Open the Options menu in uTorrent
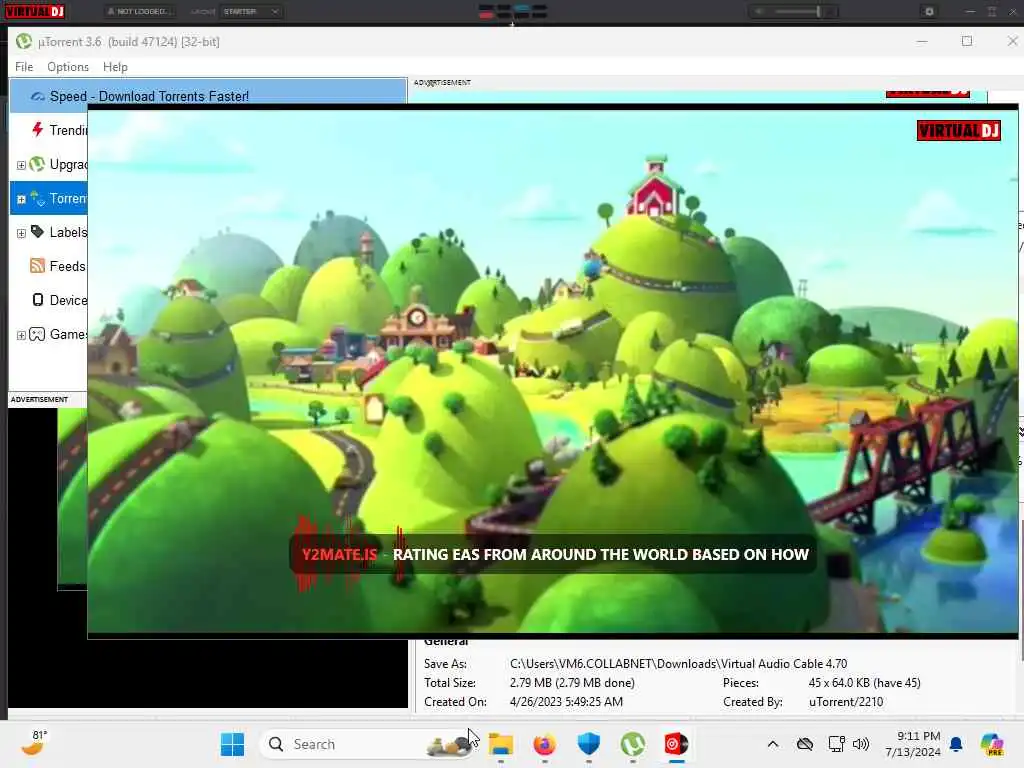The height and width of the screenshot is (768, 1024). 68,67
